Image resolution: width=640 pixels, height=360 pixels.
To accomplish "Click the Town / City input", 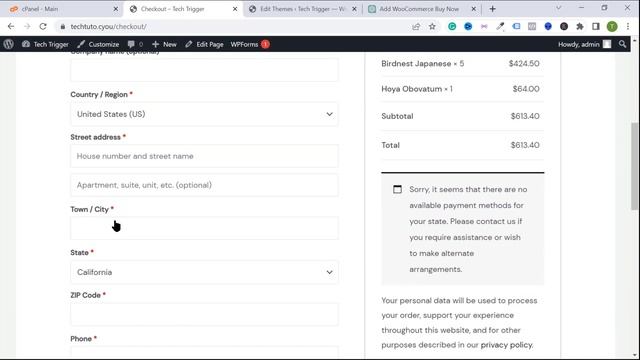I will [204, 228].
